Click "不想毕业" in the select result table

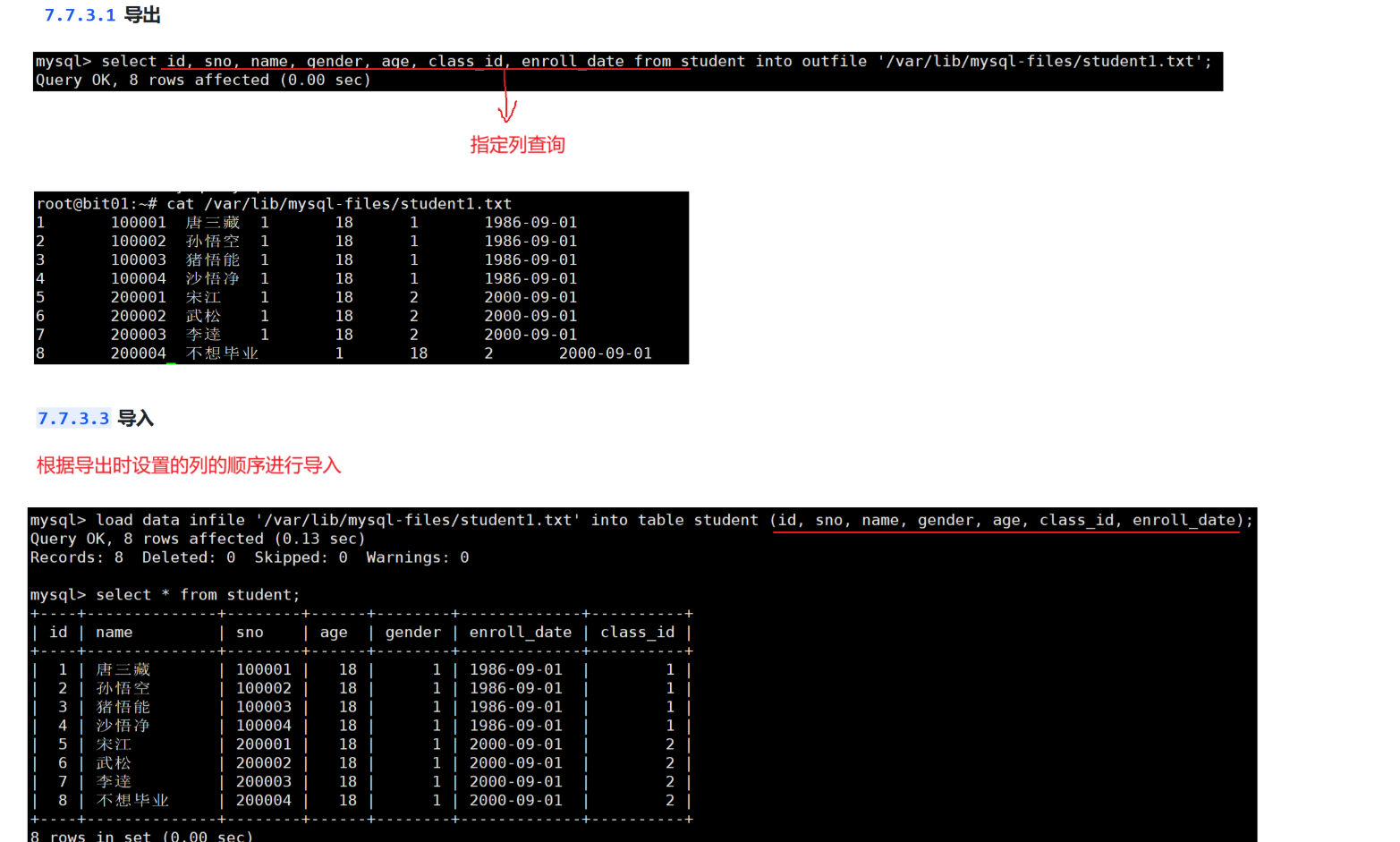tap(132, 802)
